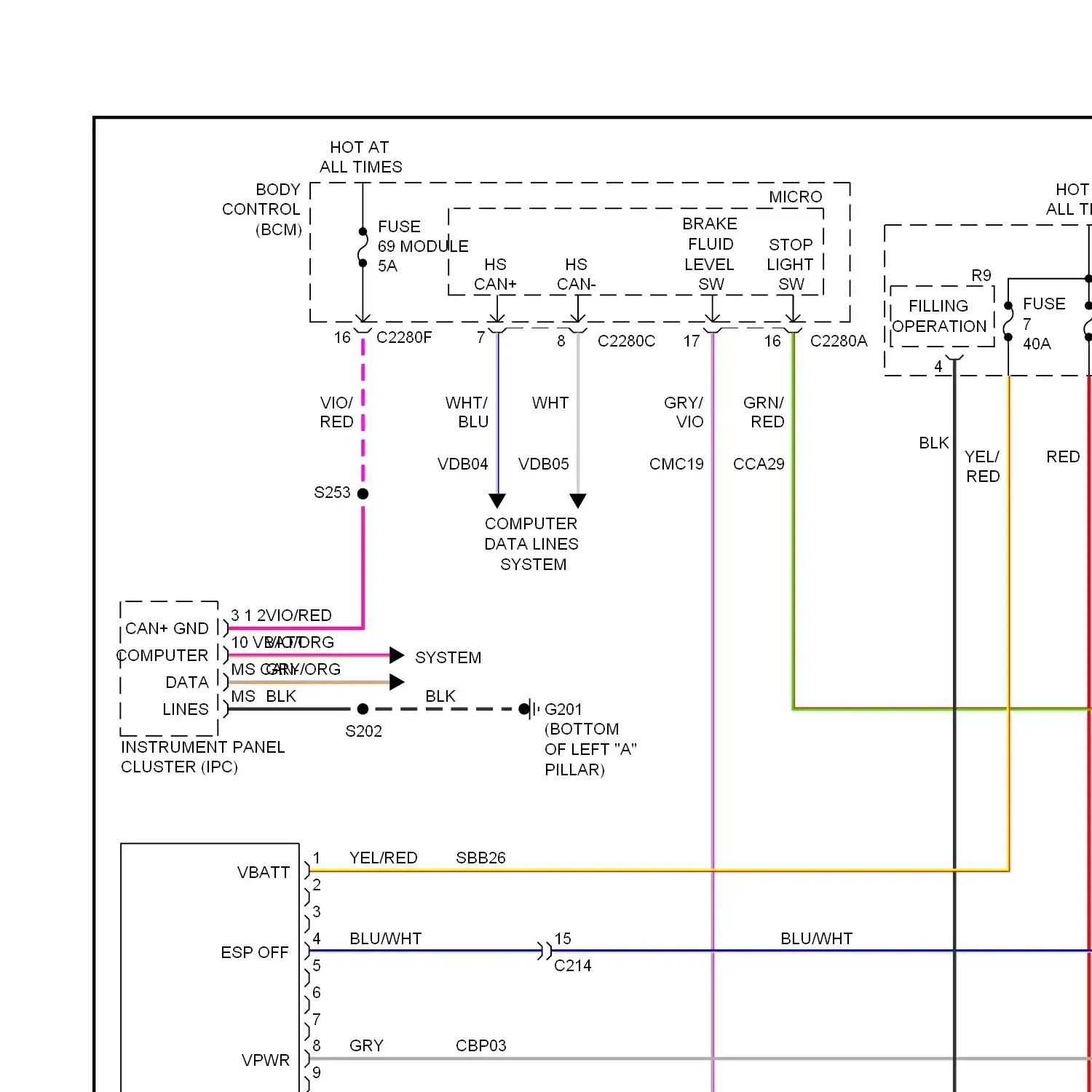Click the WHT label above VDB05
The height and width of the screenshot is (1092, 1092).
(550, 403)
